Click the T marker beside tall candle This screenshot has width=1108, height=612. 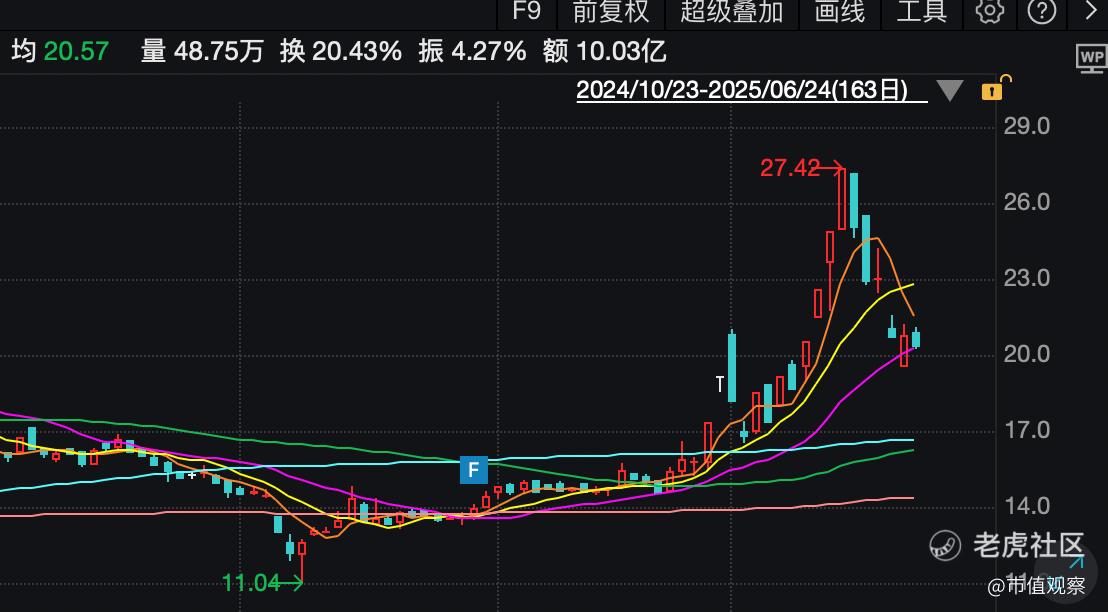[719, 384]
